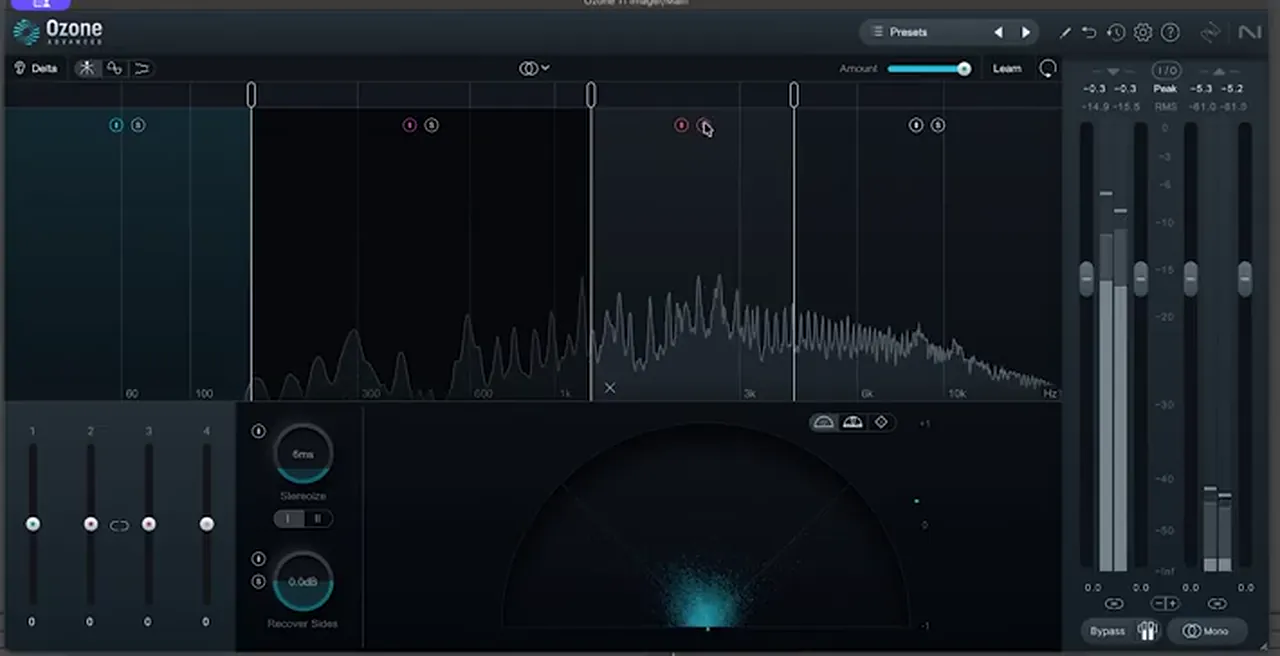Toggle Recover Sides power button

(258, 559)
